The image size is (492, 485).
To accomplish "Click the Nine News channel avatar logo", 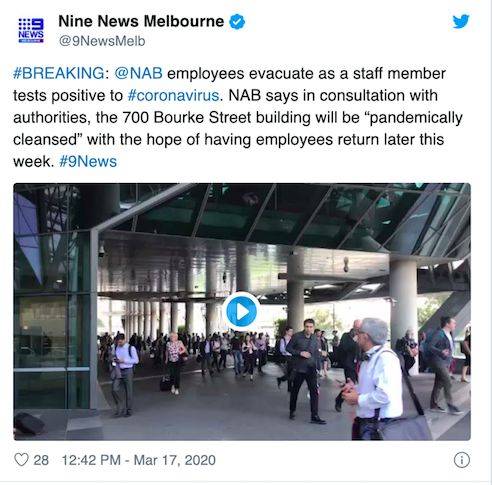I will point(31,31).
